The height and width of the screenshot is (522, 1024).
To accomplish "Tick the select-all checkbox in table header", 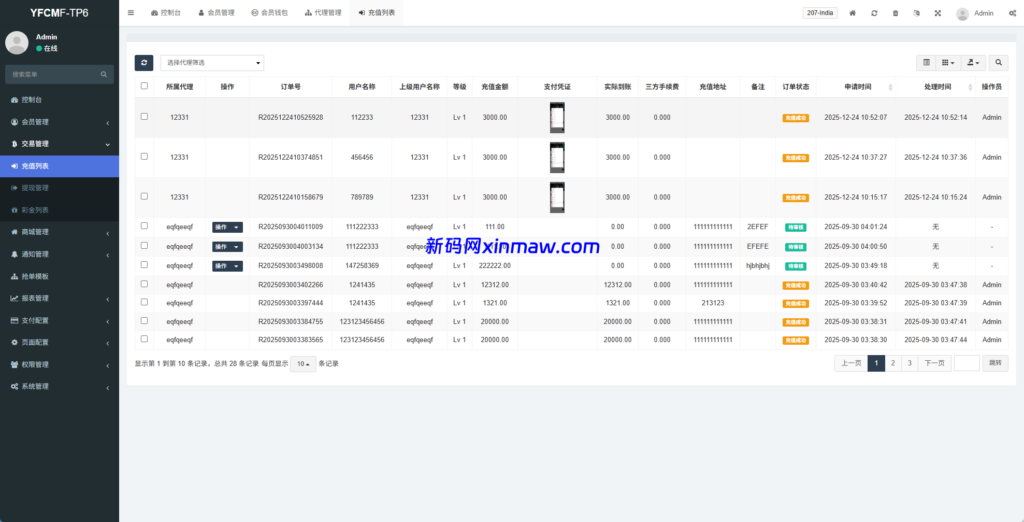I will coord(144,86).
